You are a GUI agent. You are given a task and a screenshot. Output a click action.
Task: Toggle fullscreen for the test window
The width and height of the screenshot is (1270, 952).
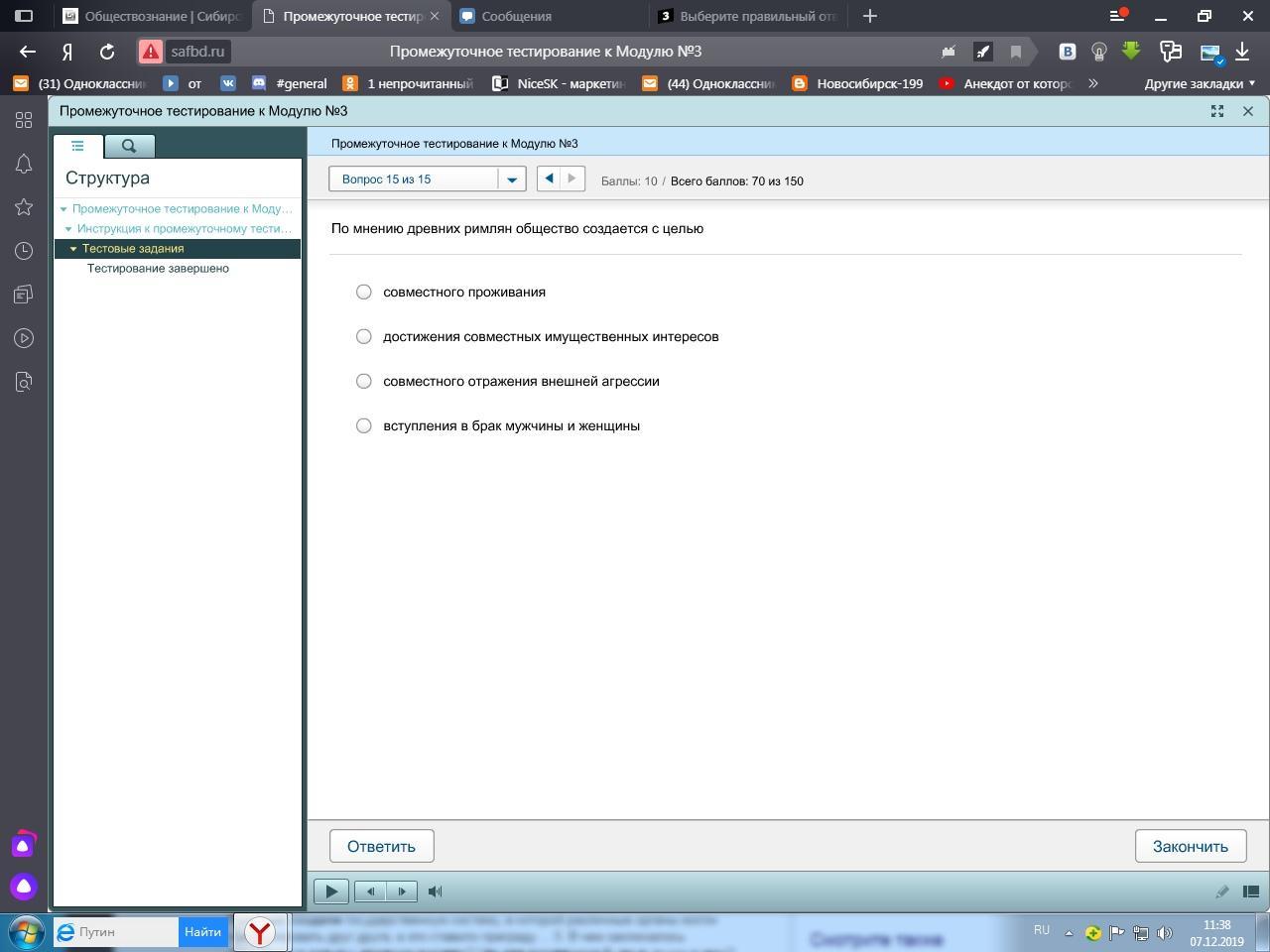[x=1217, y=111]
